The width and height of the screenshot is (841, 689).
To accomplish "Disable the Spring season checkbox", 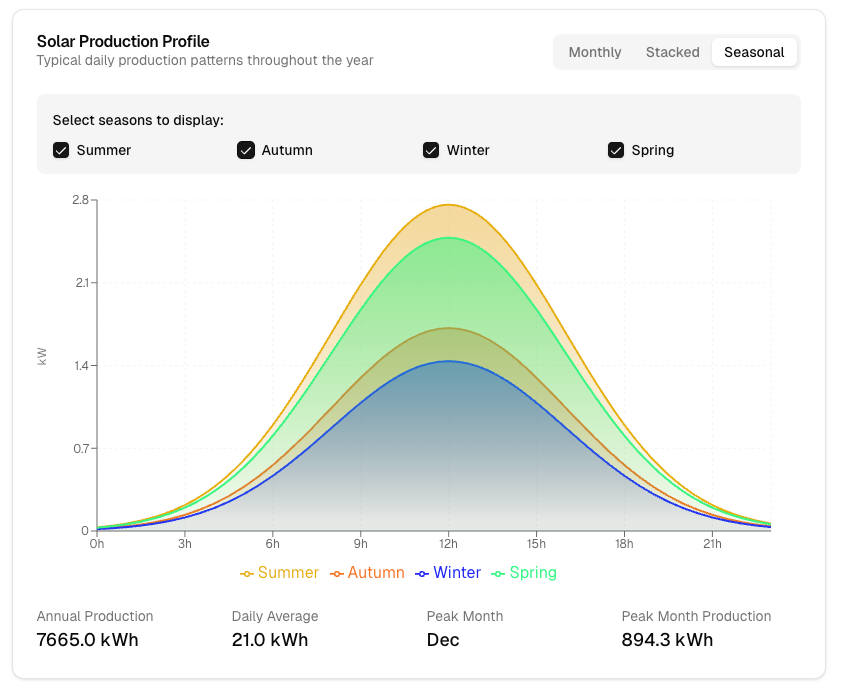I will [x=616, y=150].
